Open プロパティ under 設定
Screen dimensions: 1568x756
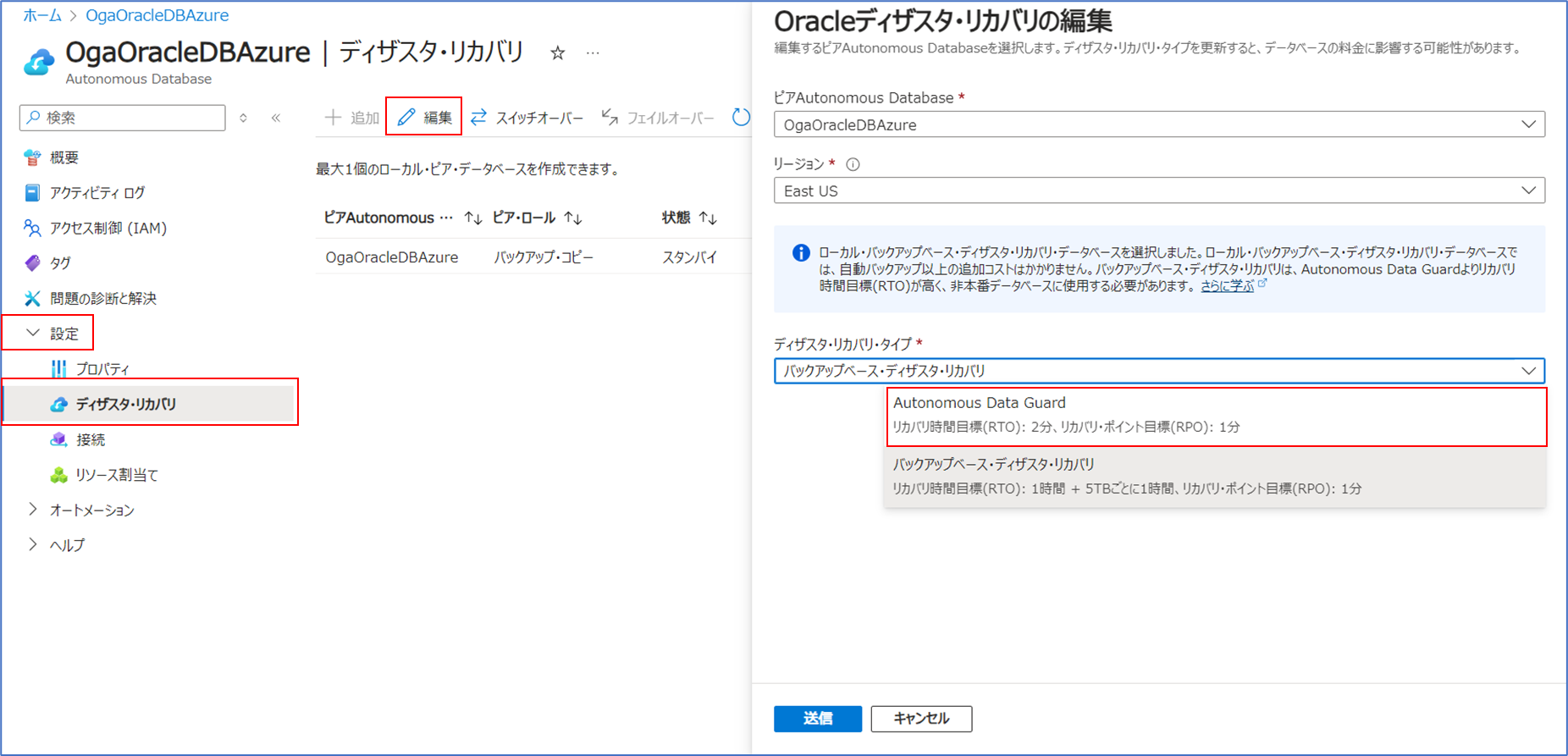(x=103, y=369)
